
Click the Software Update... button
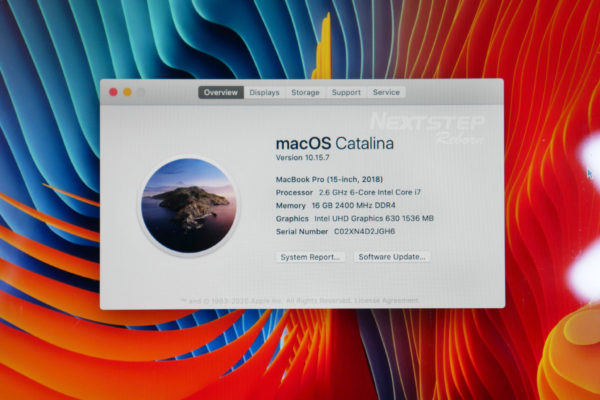point(392,257)
